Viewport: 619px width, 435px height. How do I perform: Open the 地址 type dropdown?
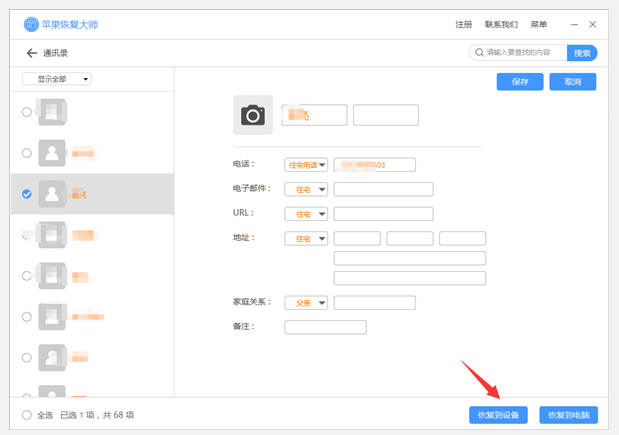coord(306,238)
